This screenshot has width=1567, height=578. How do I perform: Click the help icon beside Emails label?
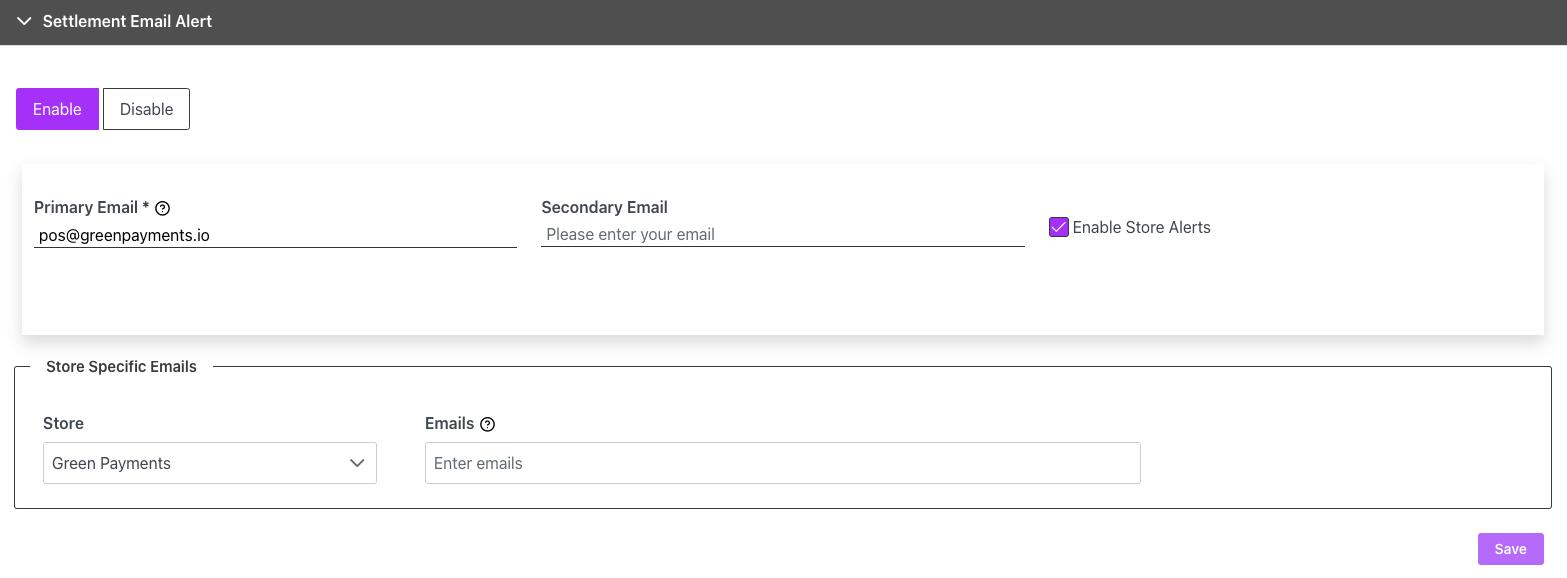[x=488, y=424]
